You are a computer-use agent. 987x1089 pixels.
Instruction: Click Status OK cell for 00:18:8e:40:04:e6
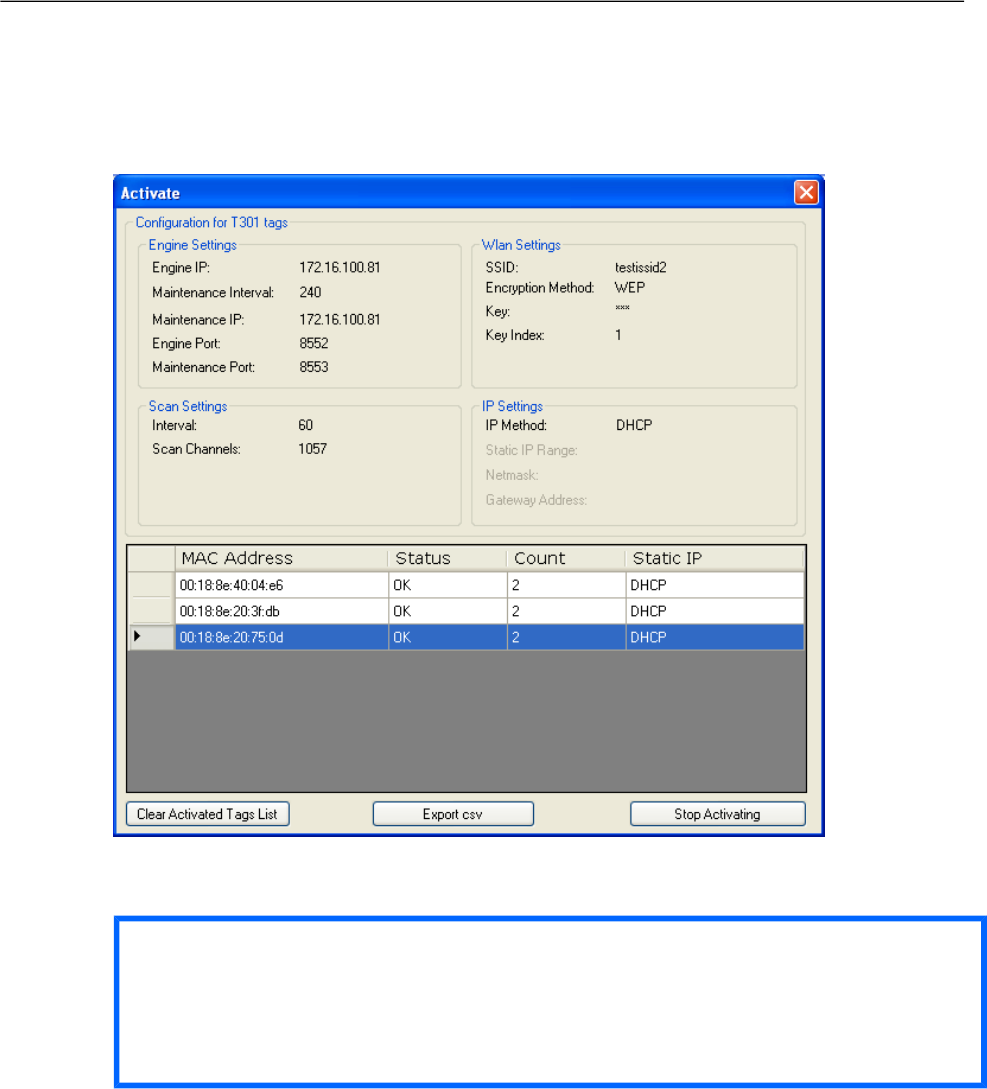tap(447, 585)
